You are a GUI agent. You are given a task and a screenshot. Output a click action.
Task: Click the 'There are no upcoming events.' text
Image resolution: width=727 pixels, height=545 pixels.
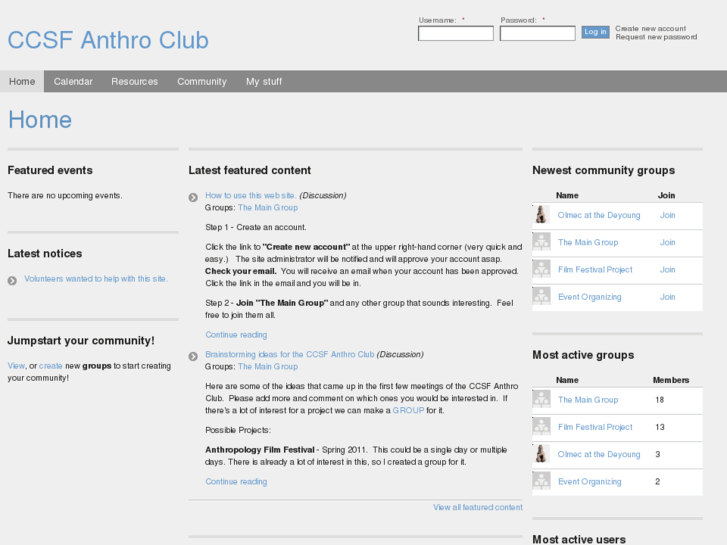coord(65,196)
